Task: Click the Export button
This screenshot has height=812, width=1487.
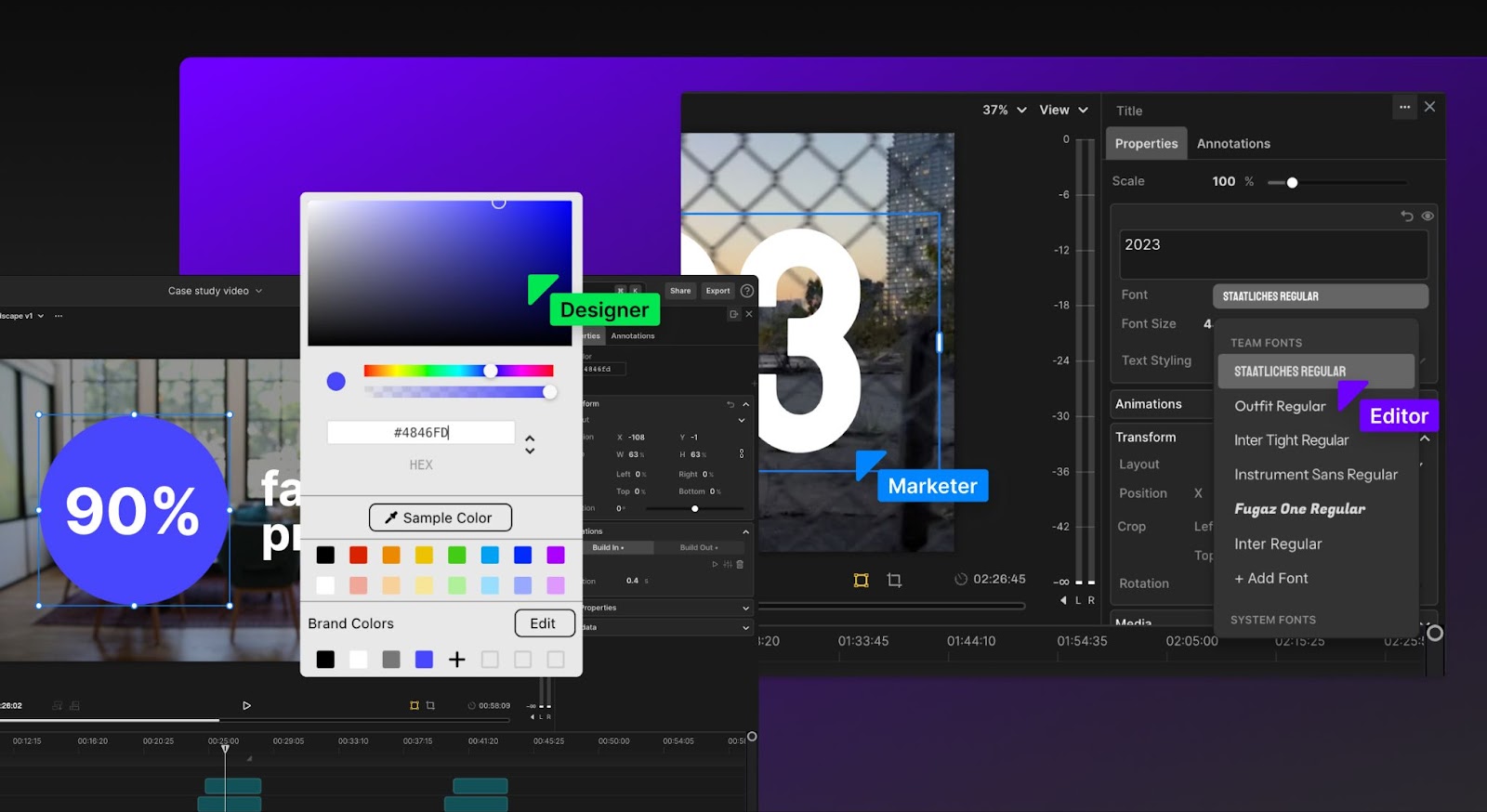Action: (x=717, y=291)
